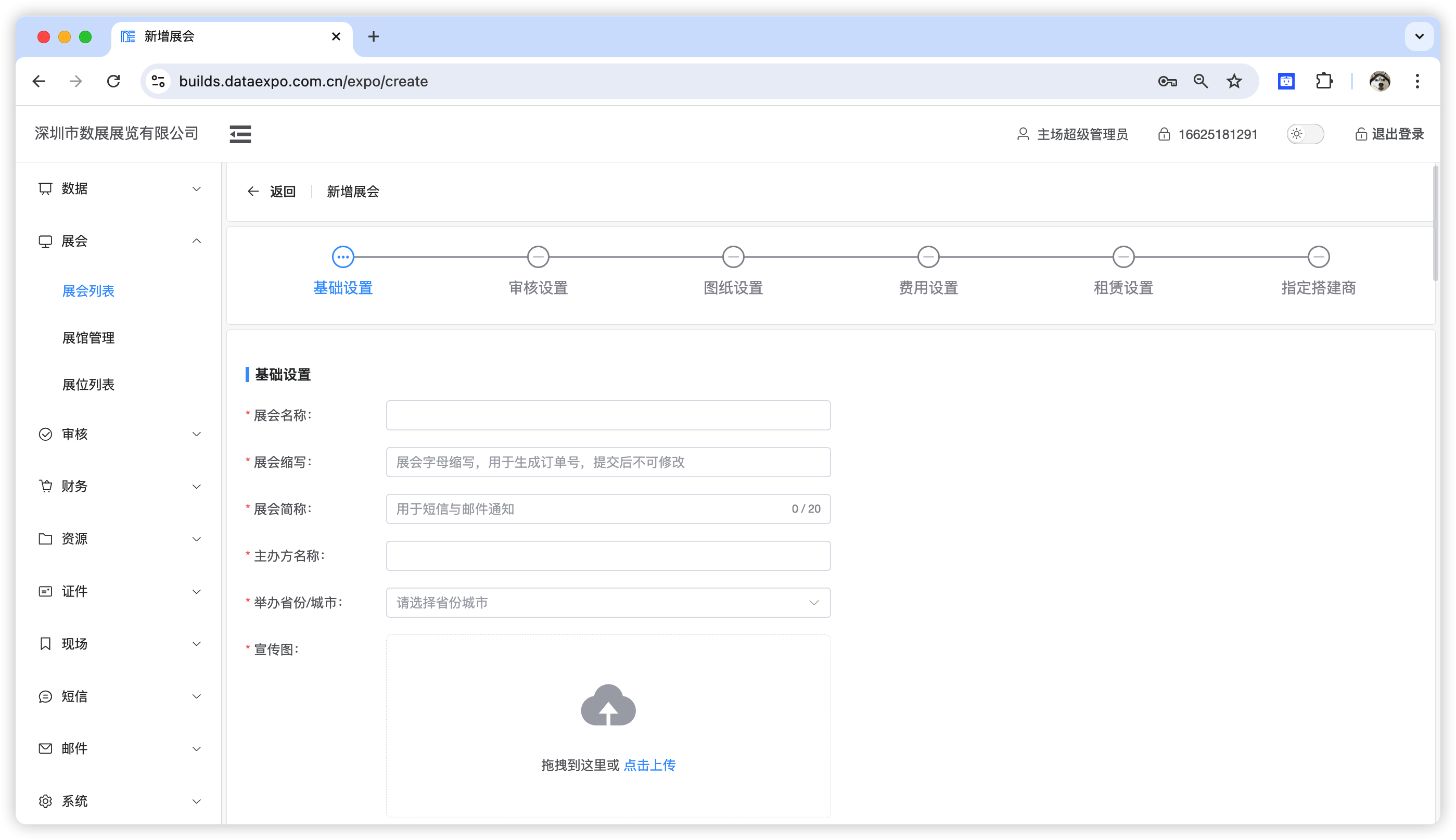Reload the page
This screenshot has width=1456, height=840.
pyautogui.click(x=113, y=81)
